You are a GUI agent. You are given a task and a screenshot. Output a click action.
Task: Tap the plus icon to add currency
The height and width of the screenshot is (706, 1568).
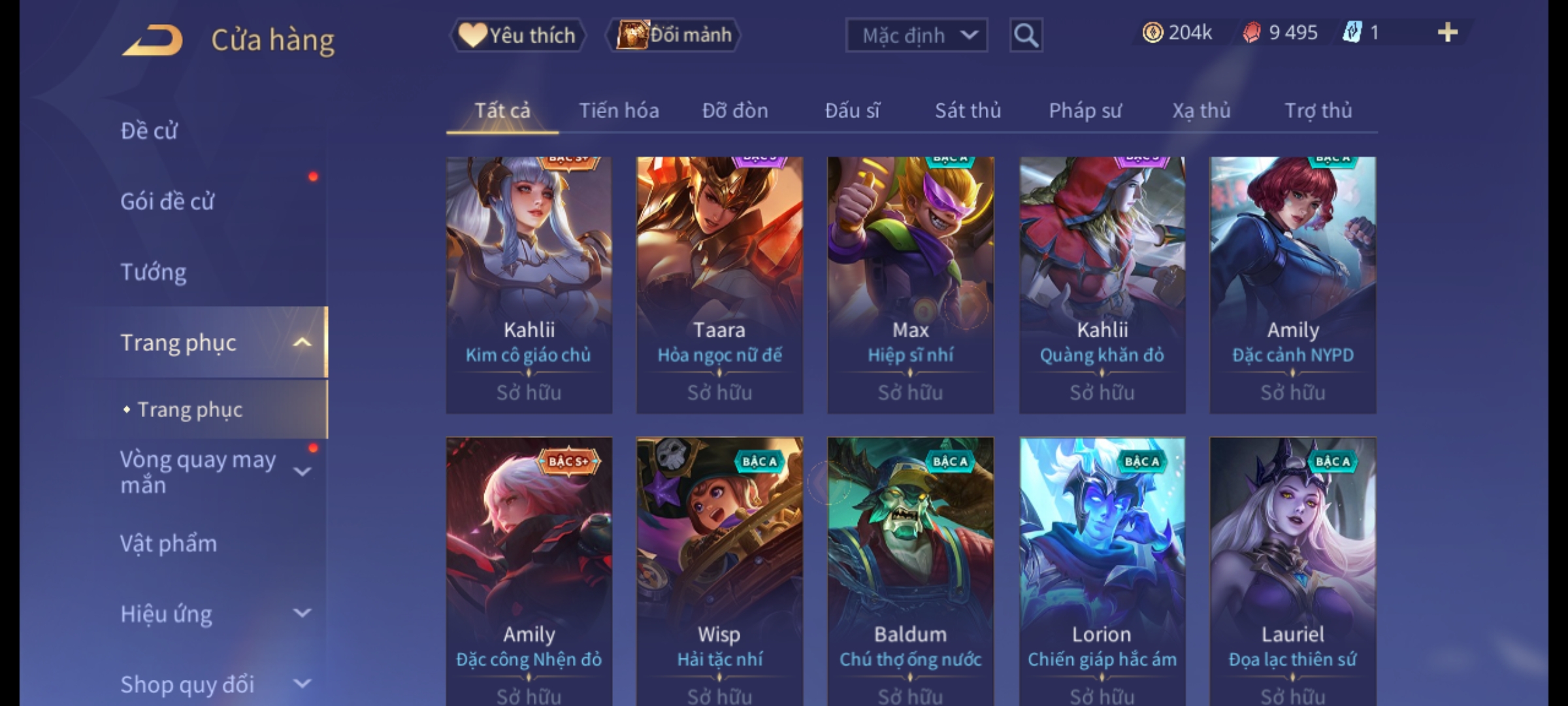pos(1448,33)
